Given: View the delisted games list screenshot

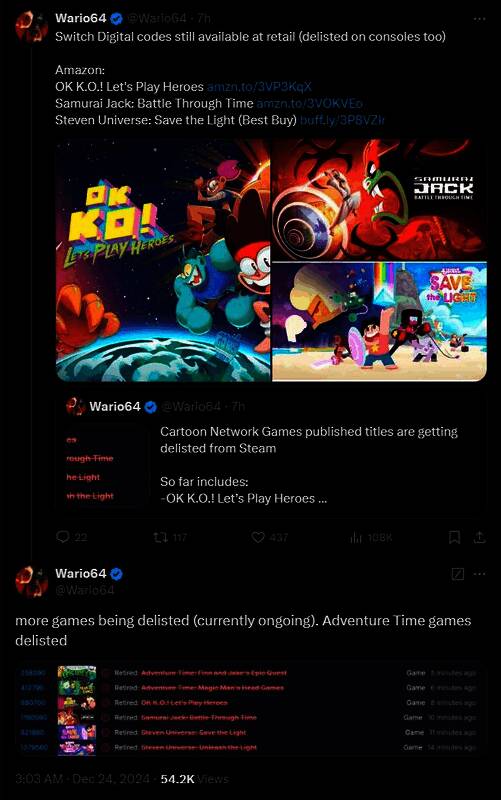Looking at the screenshot, I should click(x=250, y=710).
